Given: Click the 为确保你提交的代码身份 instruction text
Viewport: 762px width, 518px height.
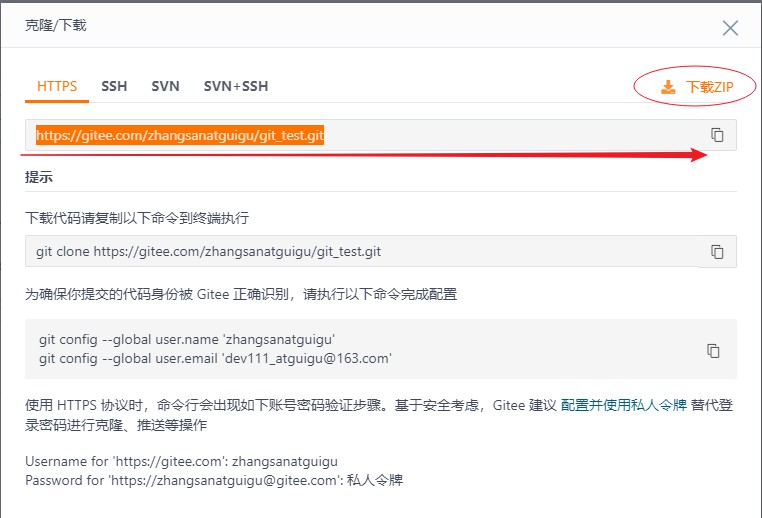Looking at the screenshot, I should [241, 294].
